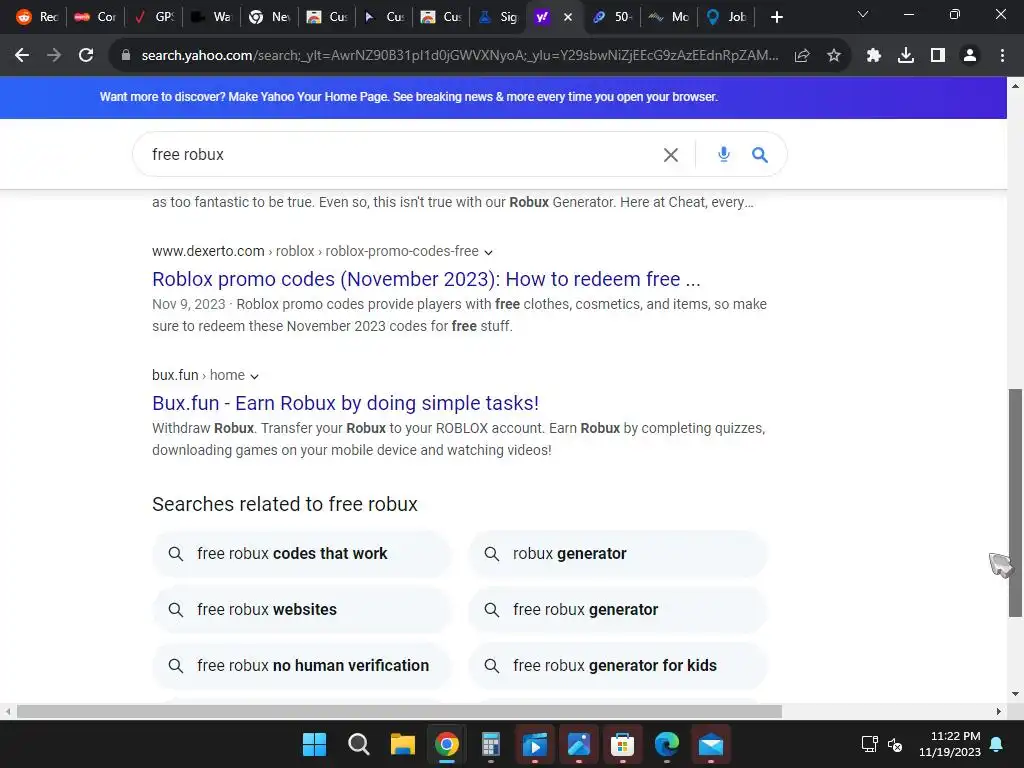The image size is (1024, 768).
Task: Click the scroll up arrow
Action: 1015,86
